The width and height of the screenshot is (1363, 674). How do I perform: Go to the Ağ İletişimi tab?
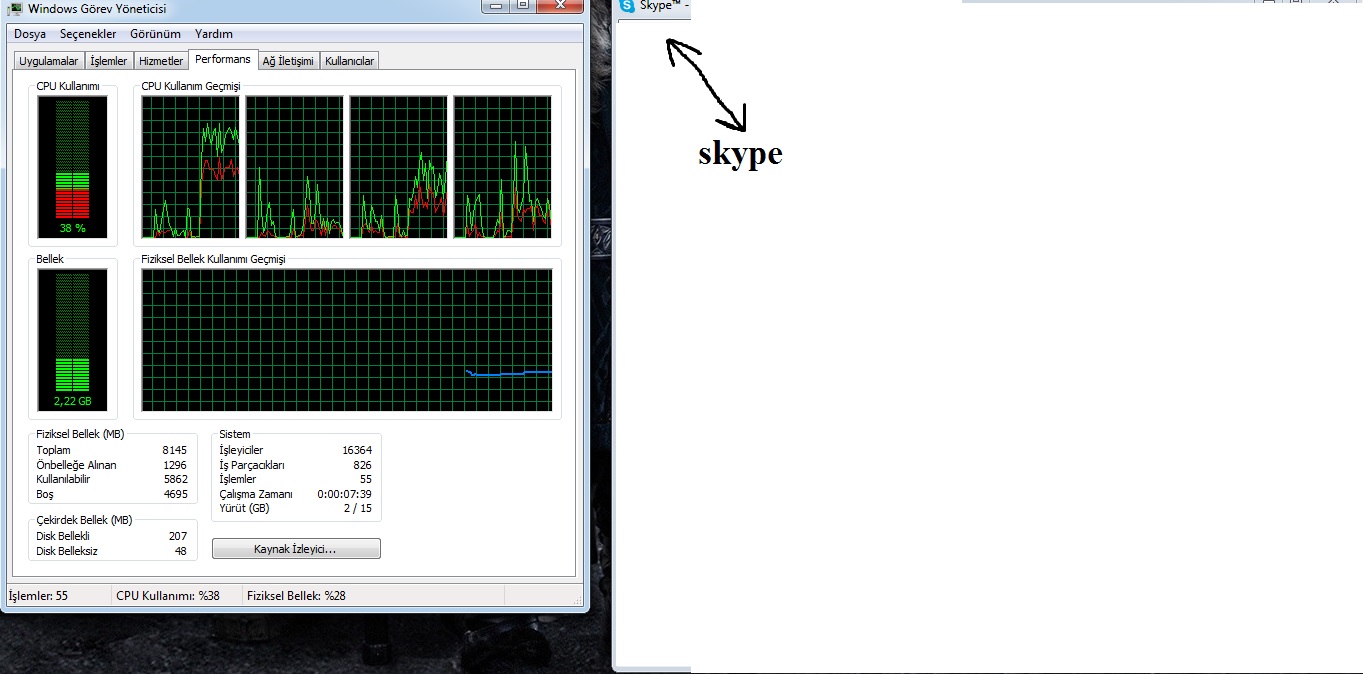click(288, 61)
